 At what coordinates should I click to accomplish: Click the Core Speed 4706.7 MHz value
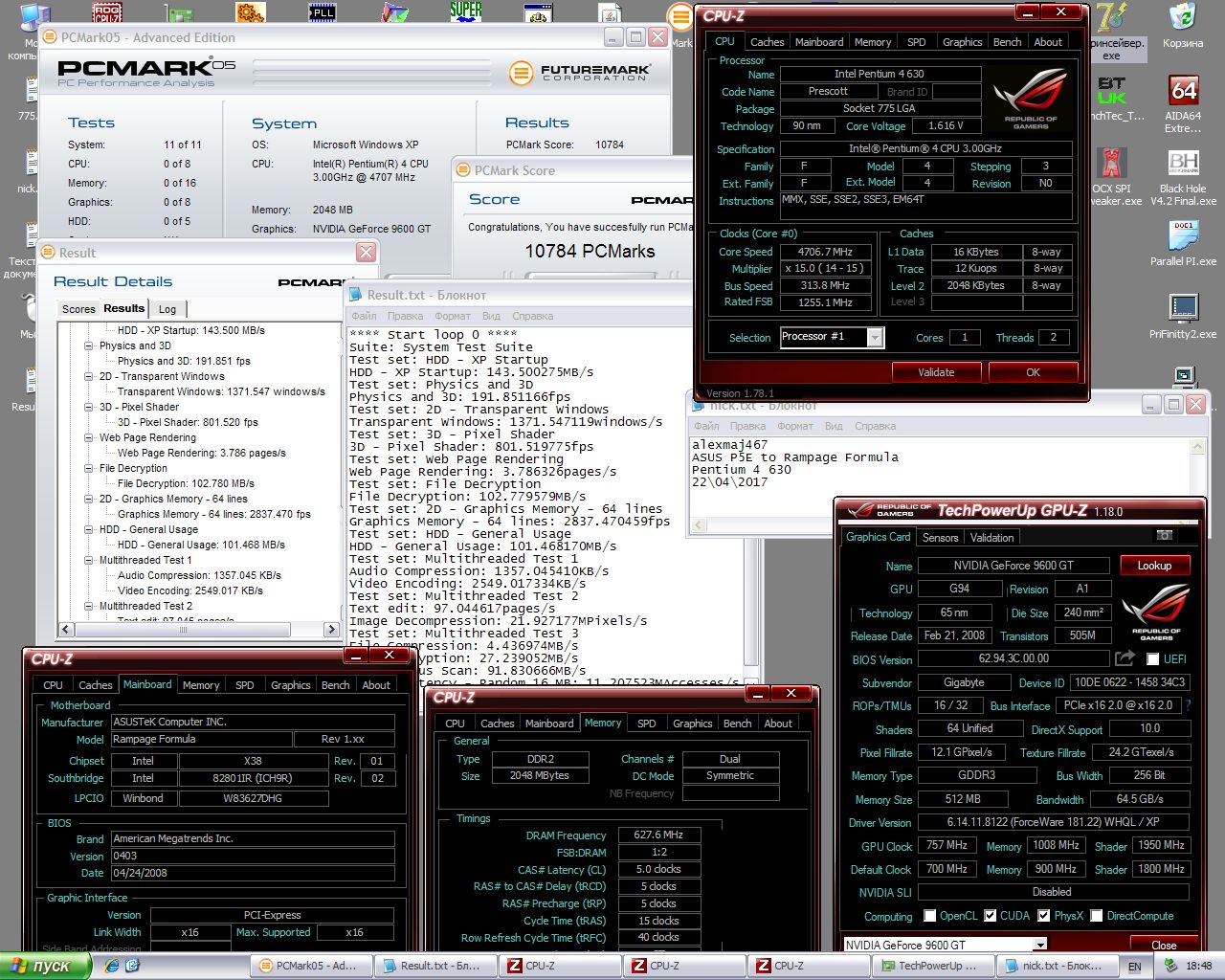(825, 252)
